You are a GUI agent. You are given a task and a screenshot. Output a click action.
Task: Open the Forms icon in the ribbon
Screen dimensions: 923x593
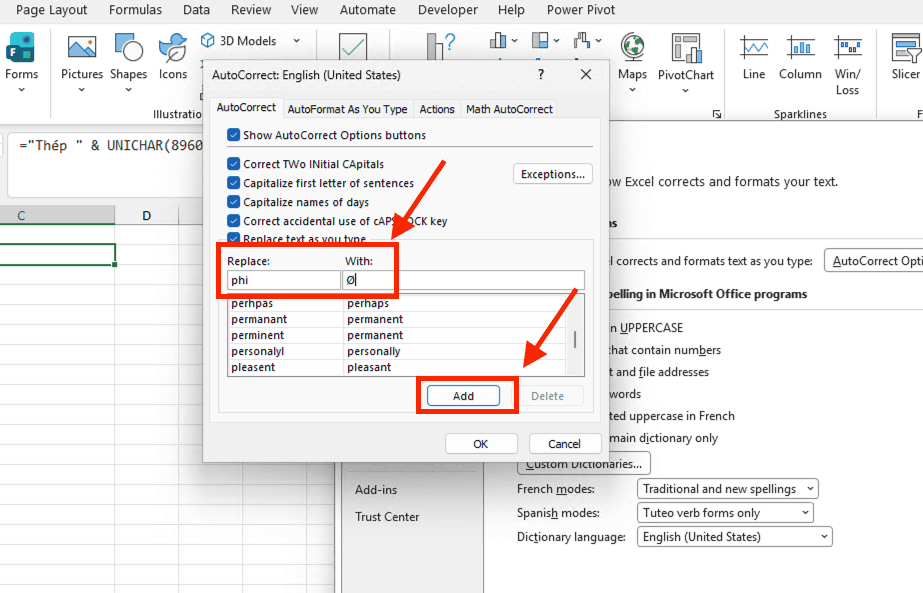21,48
